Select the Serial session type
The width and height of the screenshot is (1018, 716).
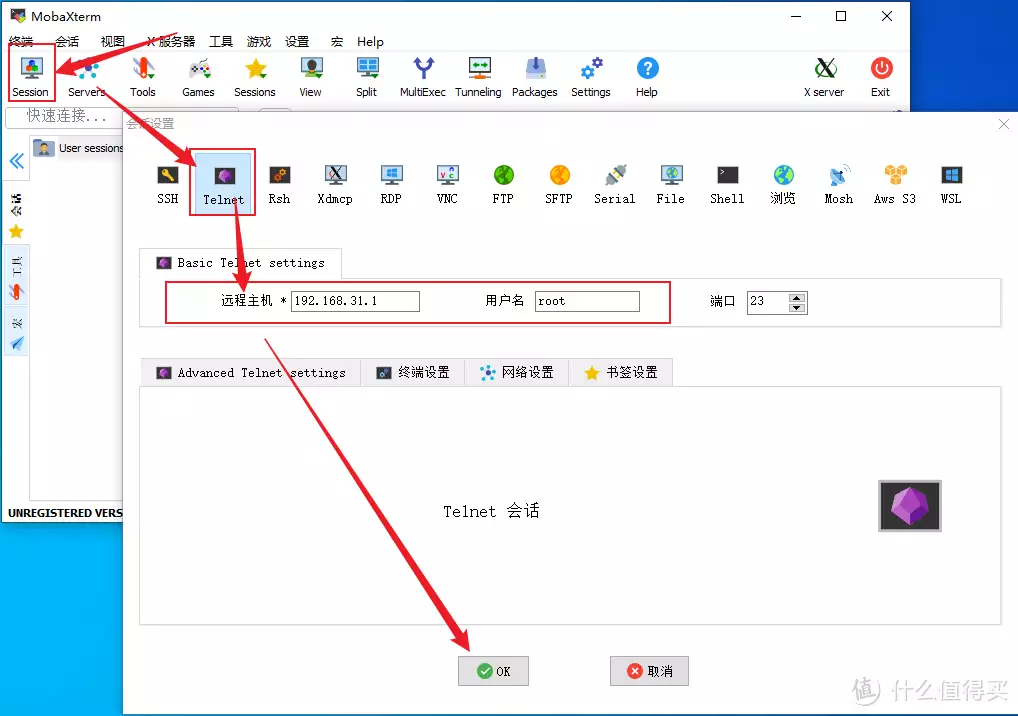pos(615,184)
